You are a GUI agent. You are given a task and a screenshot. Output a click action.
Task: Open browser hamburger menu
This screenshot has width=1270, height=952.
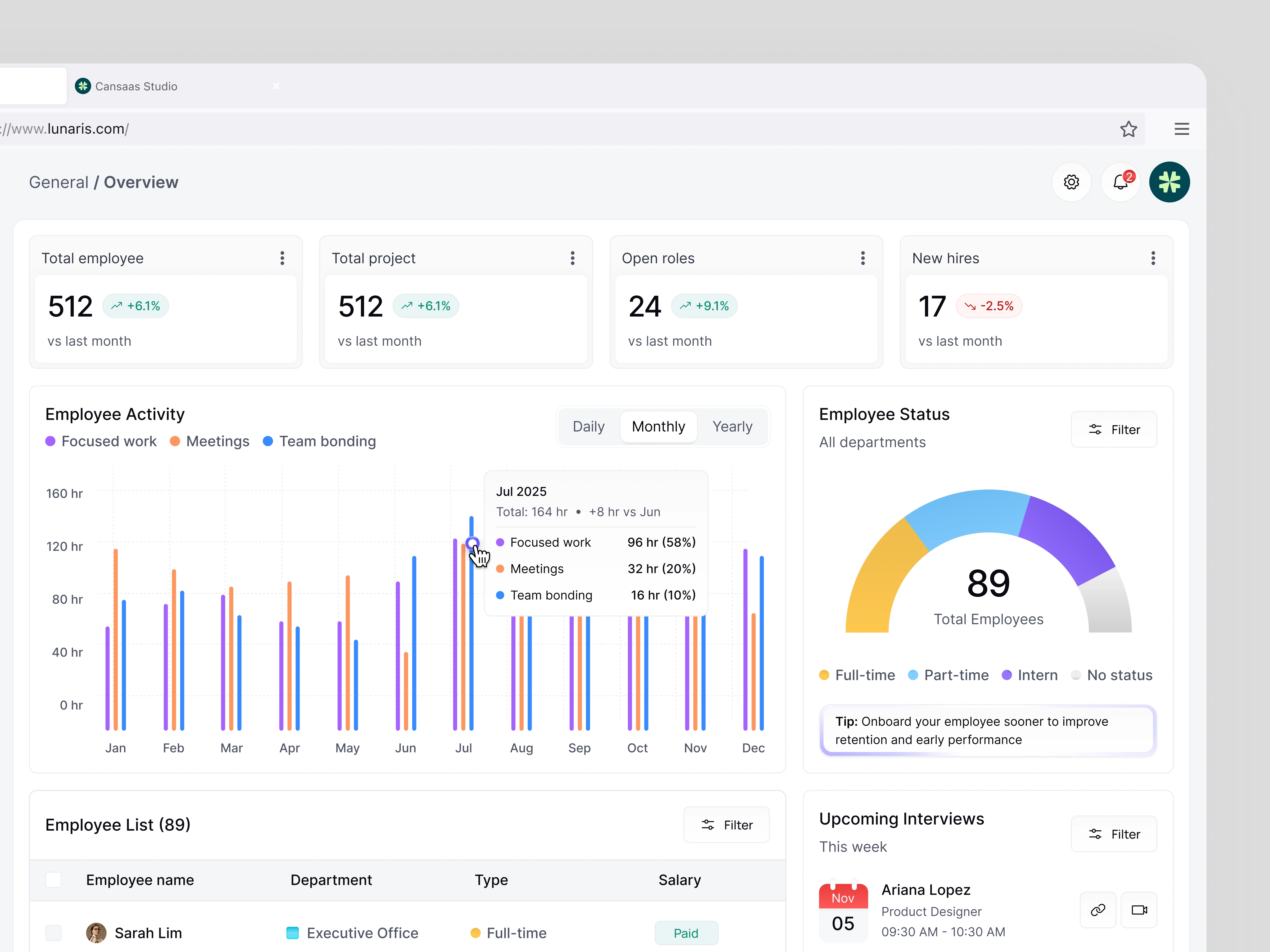[1182, 129]
